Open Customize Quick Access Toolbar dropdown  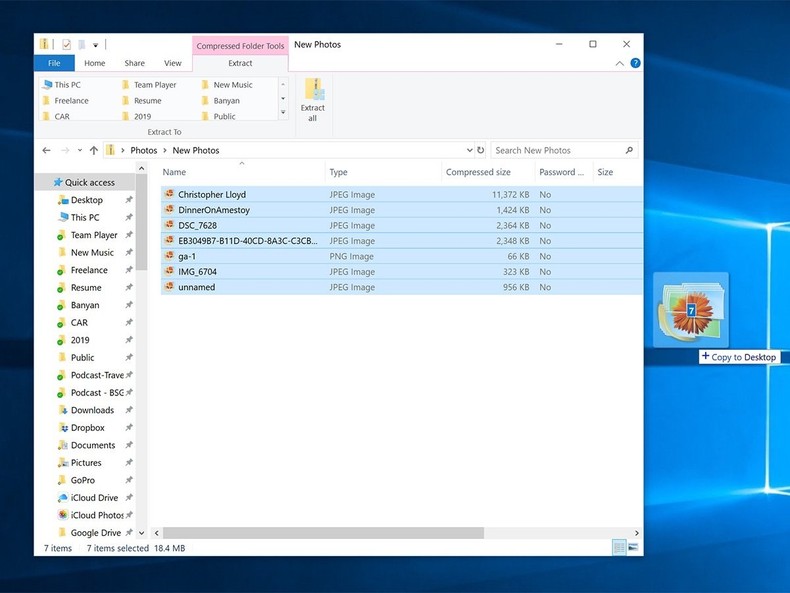[x=96, y=45]
